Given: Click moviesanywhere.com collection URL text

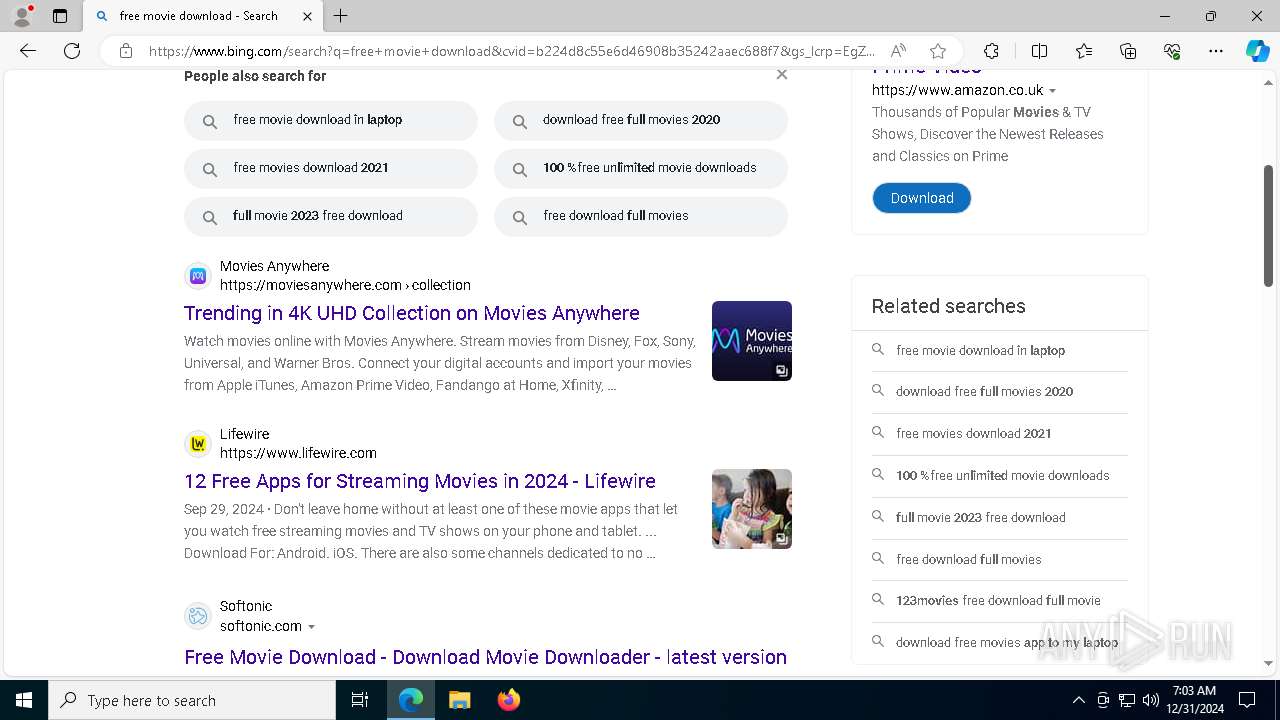Looking at the screenshot, I should click(x=345, y=285).
